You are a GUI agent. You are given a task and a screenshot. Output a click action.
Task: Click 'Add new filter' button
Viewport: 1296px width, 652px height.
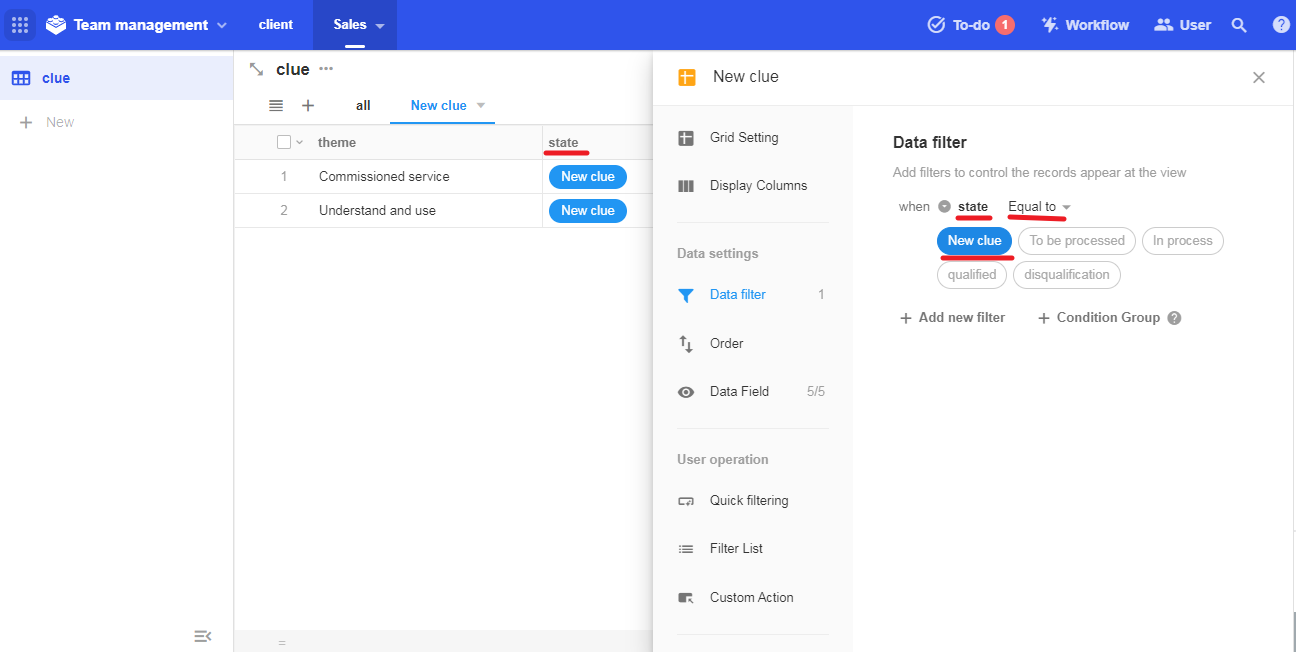tap(952, 318)
